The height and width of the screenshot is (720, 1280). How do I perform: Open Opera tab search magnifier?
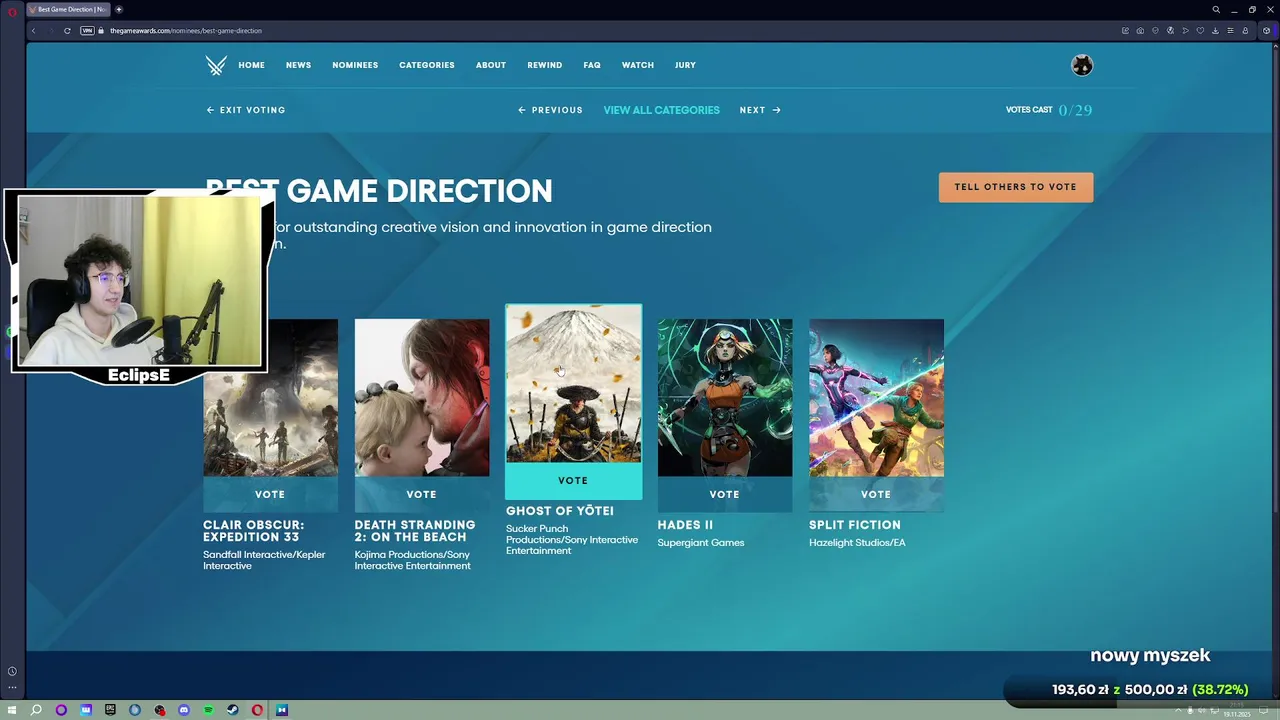[x=1216, y=9]
